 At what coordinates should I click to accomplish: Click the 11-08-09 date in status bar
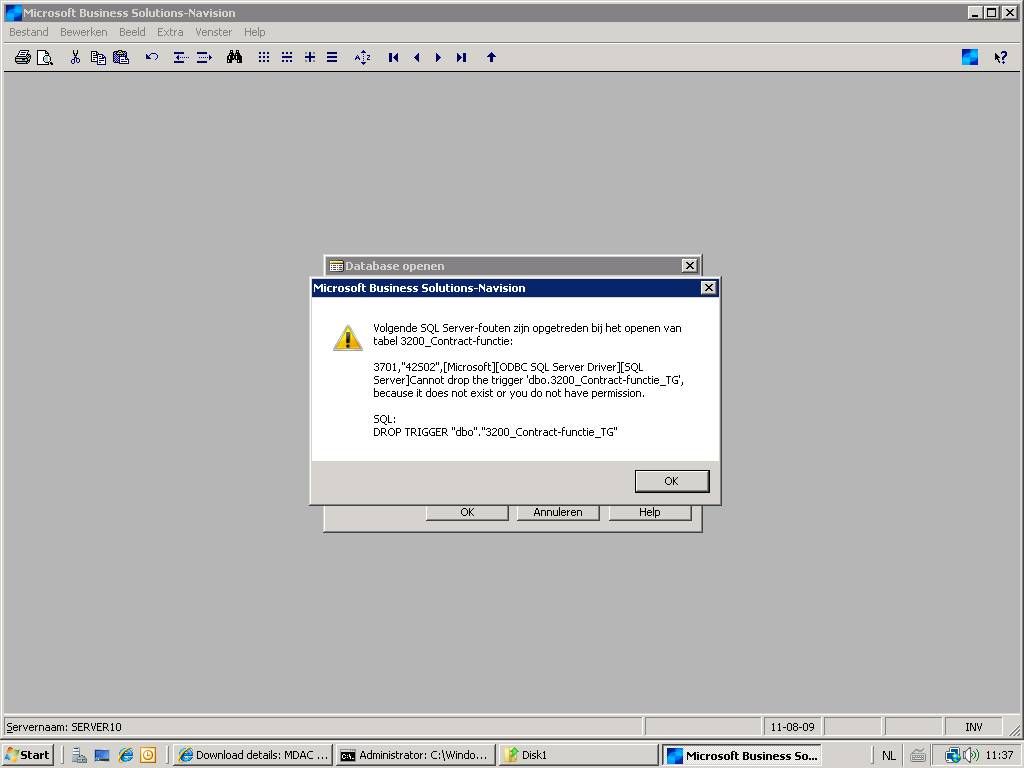coord(792,727)
